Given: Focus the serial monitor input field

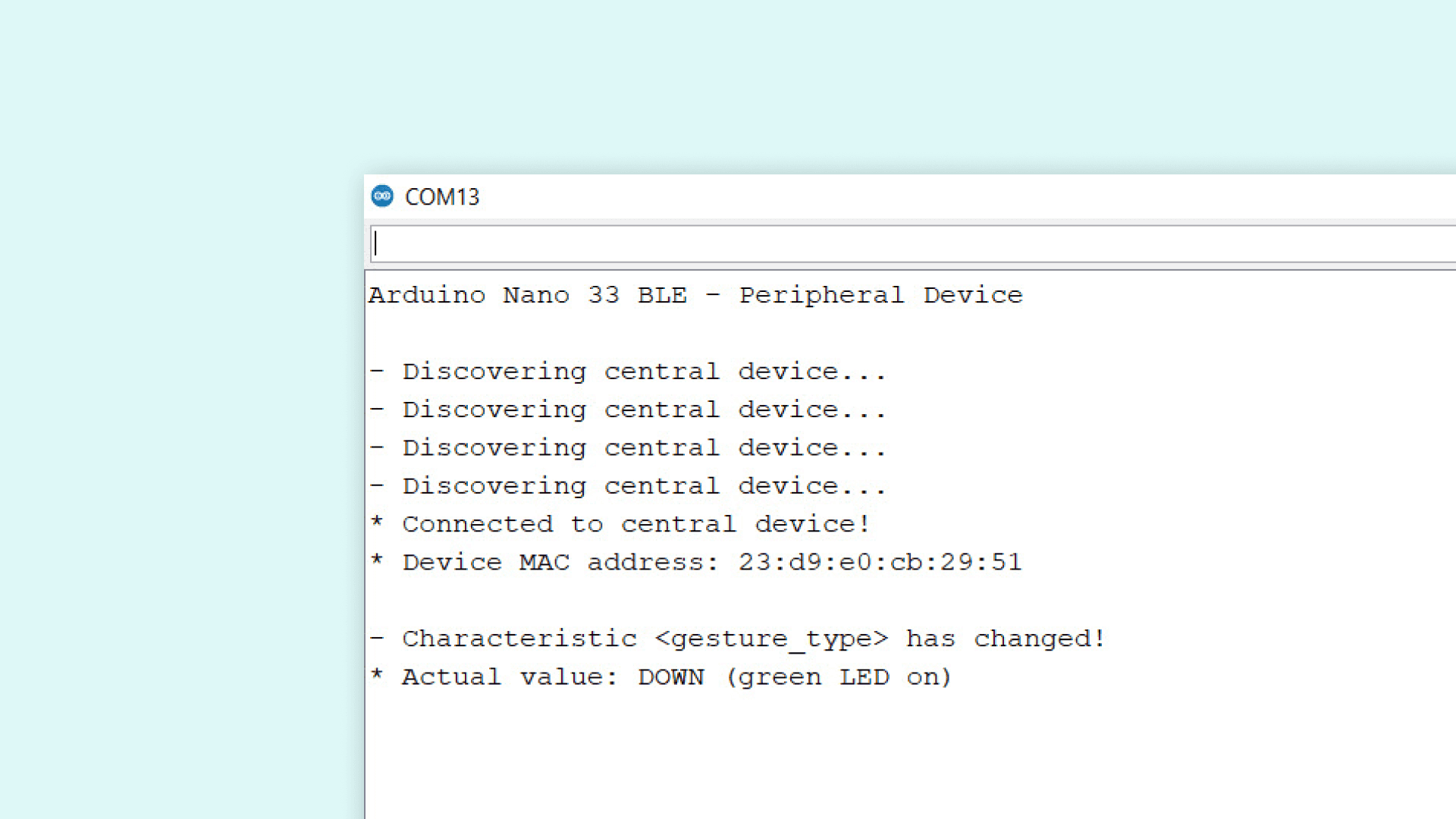Looking at the screenshot, I should 910,244.
